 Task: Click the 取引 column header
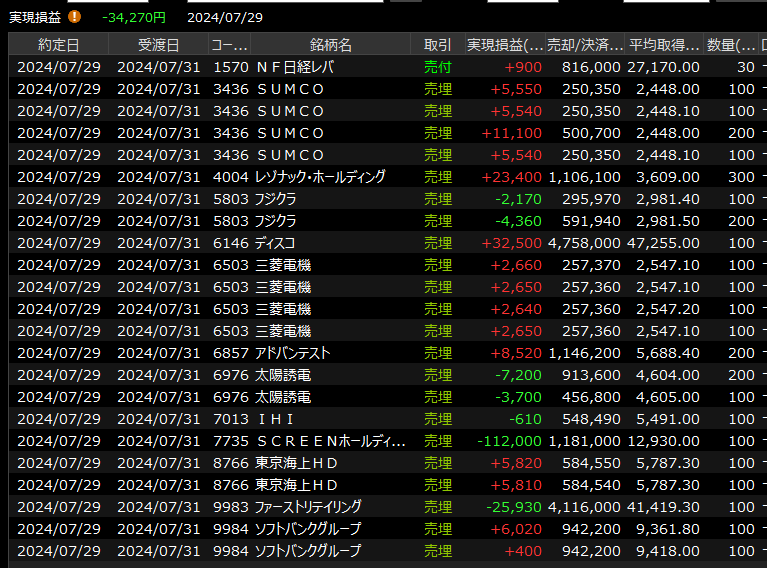(437, 45)
